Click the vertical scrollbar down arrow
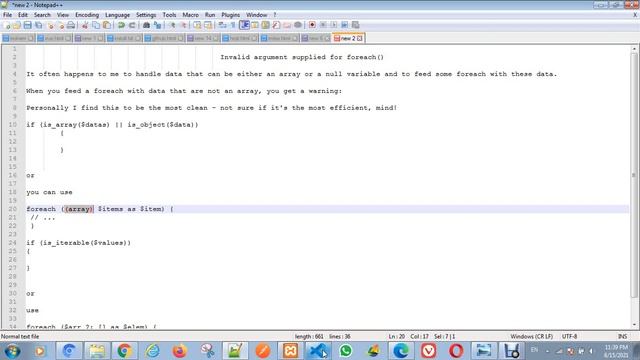Viewport: 640px width, 360px height. [x=634, y=325]
